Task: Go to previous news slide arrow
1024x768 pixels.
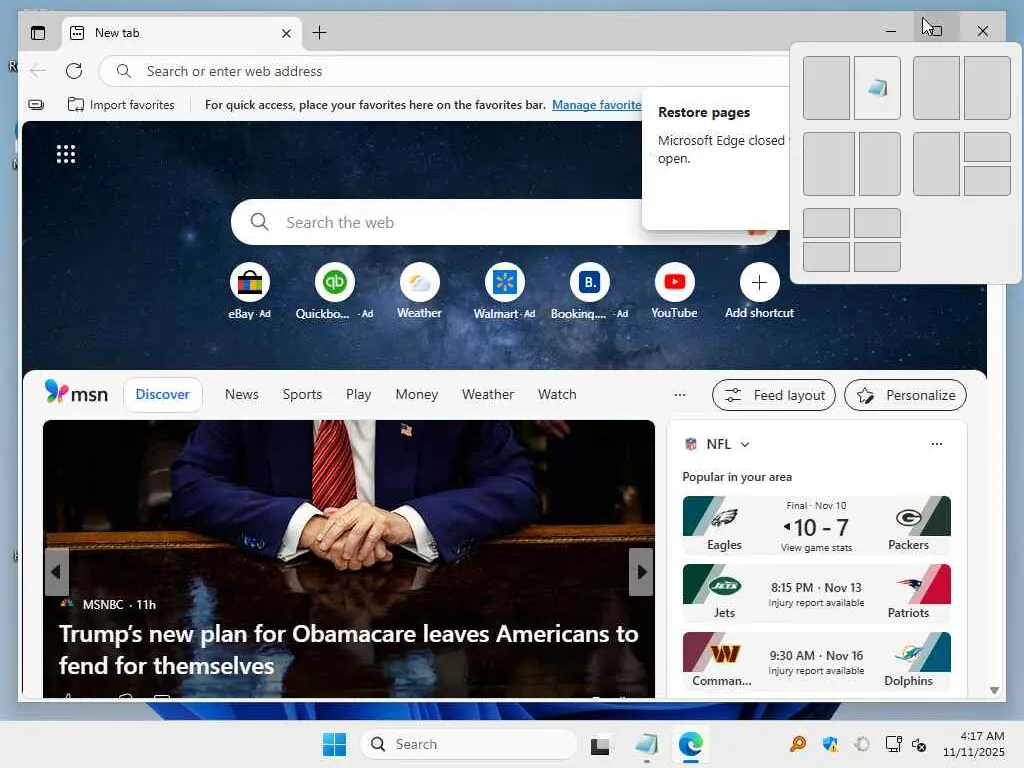Action: pyautogui.click(x=56, y=572)
